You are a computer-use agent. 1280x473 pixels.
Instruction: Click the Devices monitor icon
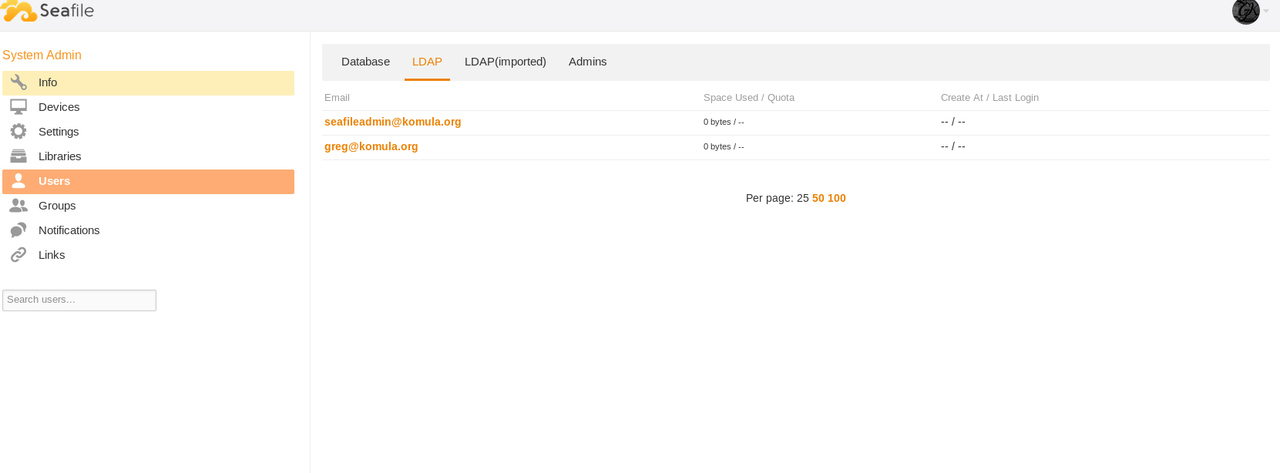pyautogui.click(x=18, y=107)
